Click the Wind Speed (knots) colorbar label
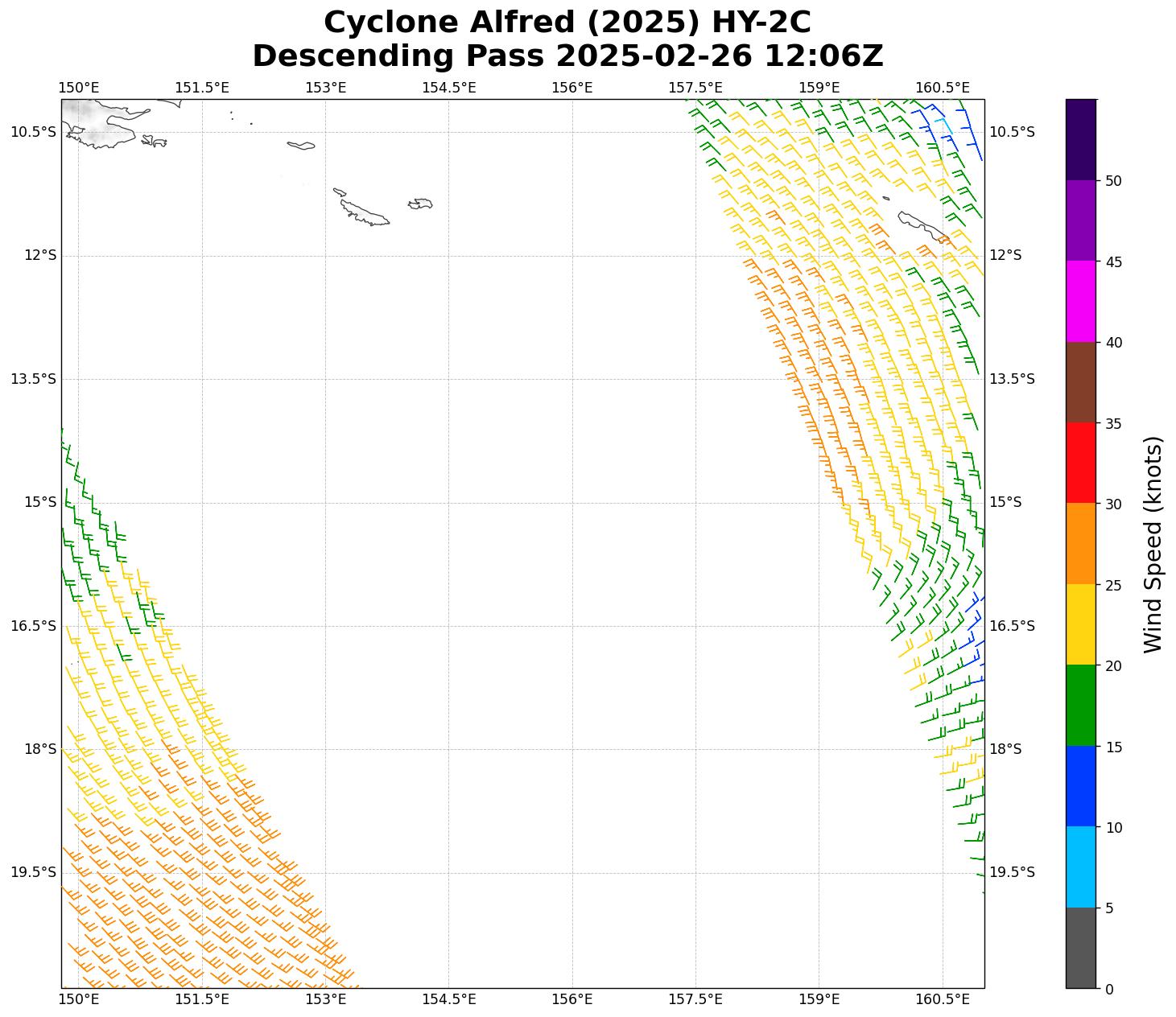1176x1017 pixels. coord(1153,544)
